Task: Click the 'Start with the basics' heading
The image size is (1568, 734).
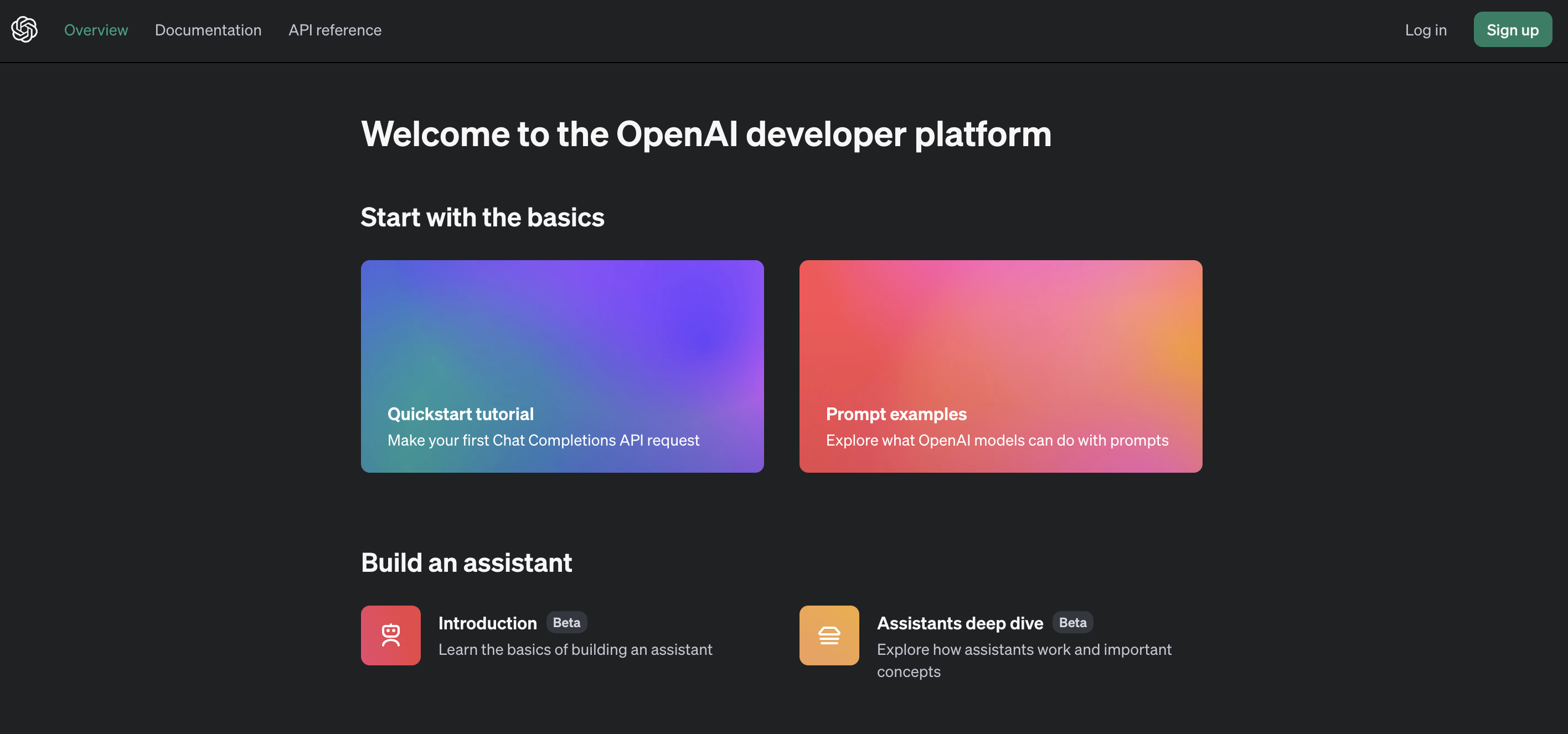Action: coord(482,218)
